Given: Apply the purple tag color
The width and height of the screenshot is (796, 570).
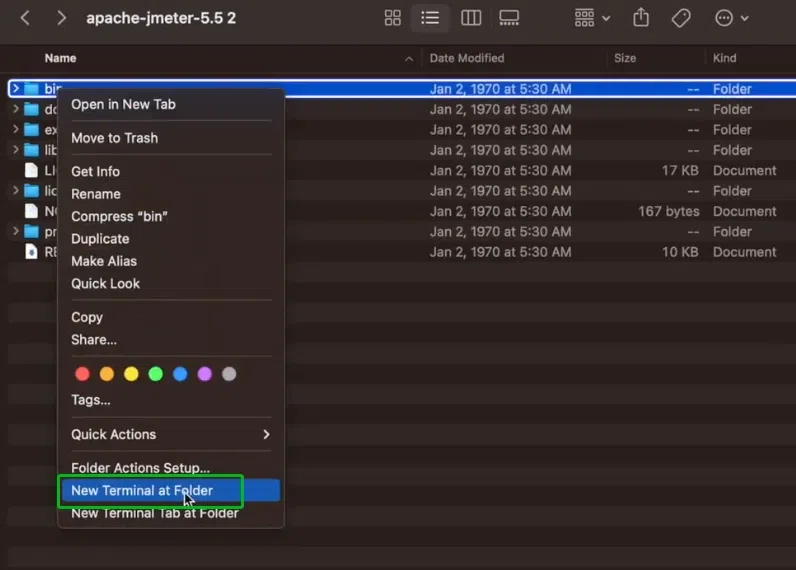Looking at the screenshot, I should click(205, 374).
